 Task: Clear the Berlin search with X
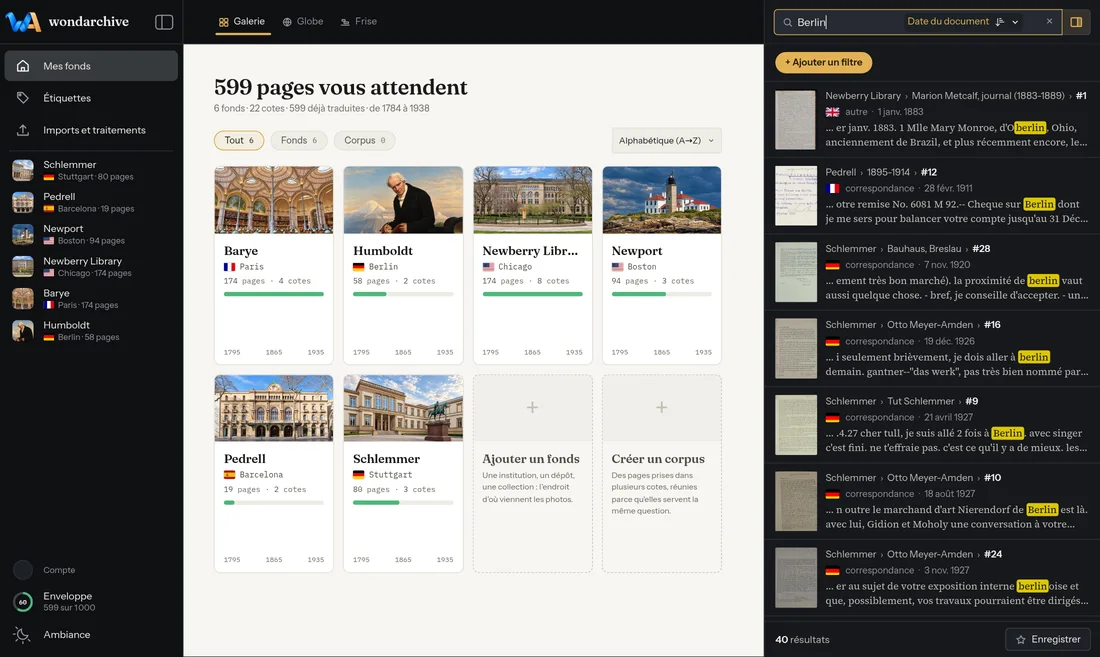(x=1049, y=22)
